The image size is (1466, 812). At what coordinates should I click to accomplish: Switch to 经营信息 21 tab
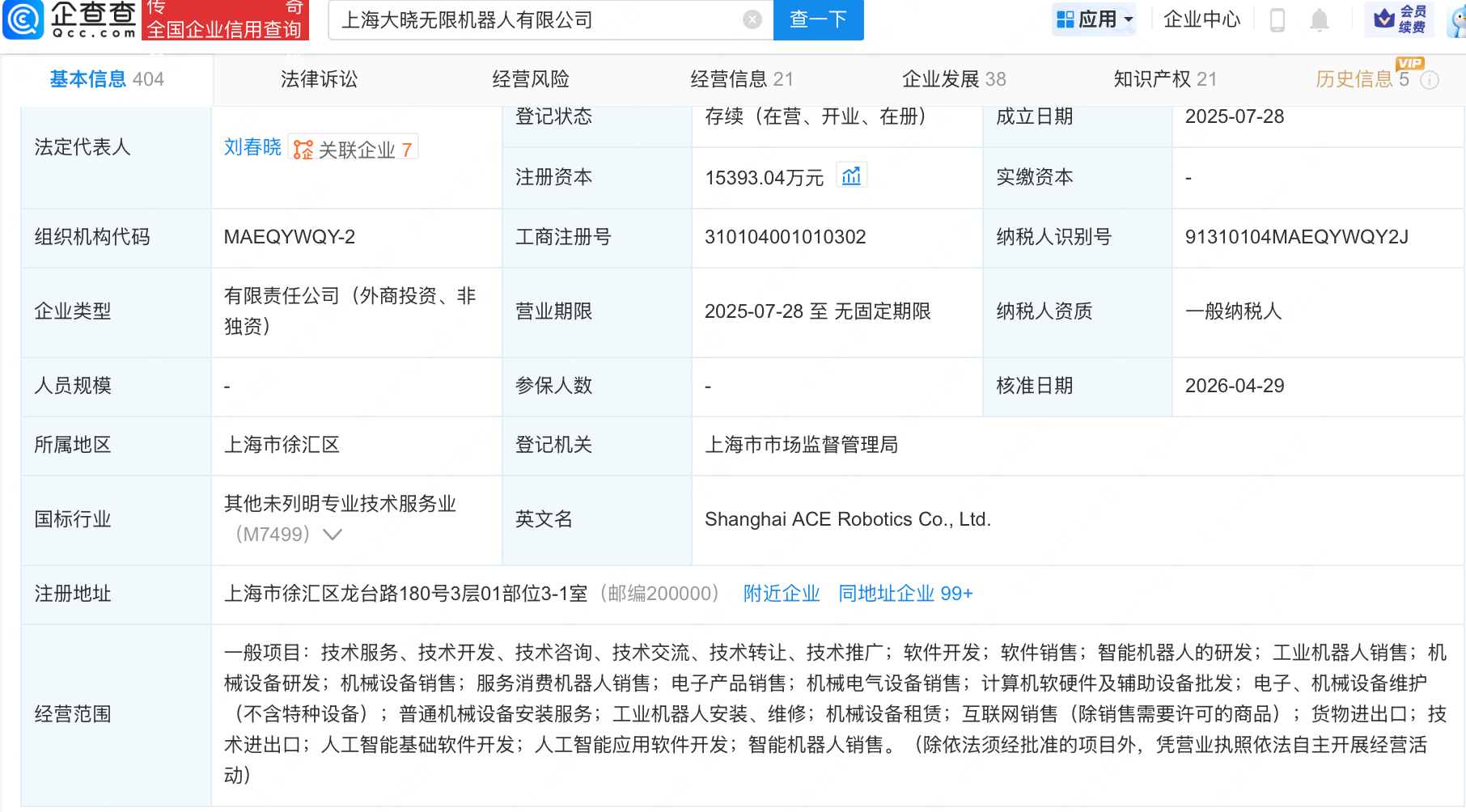(x=742, y=79)
